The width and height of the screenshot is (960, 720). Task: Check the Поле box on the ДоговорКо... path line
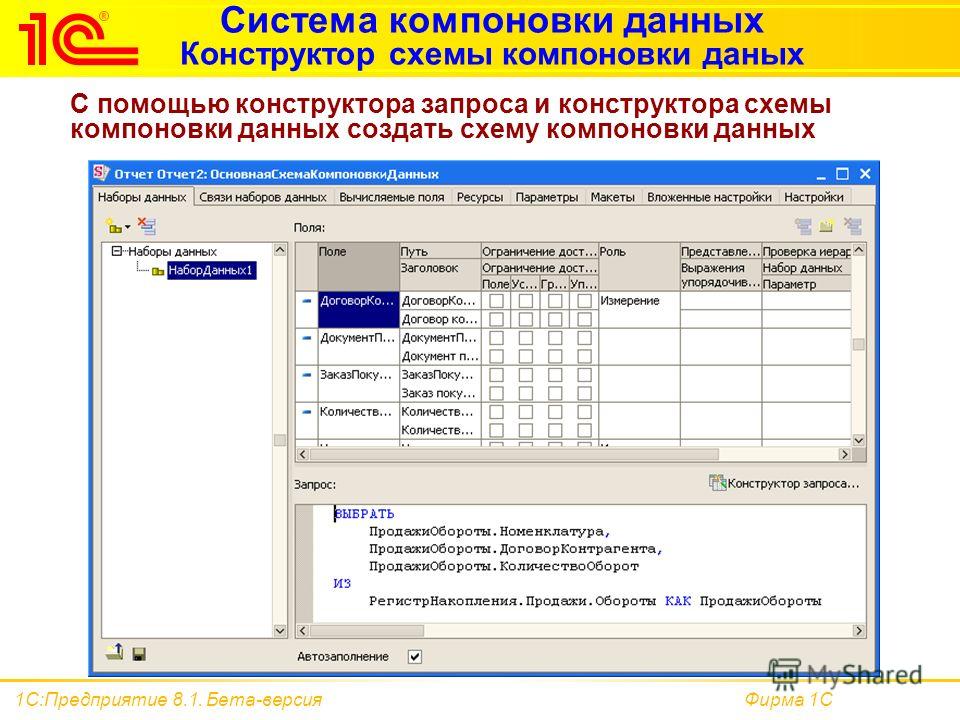point(497,301)
